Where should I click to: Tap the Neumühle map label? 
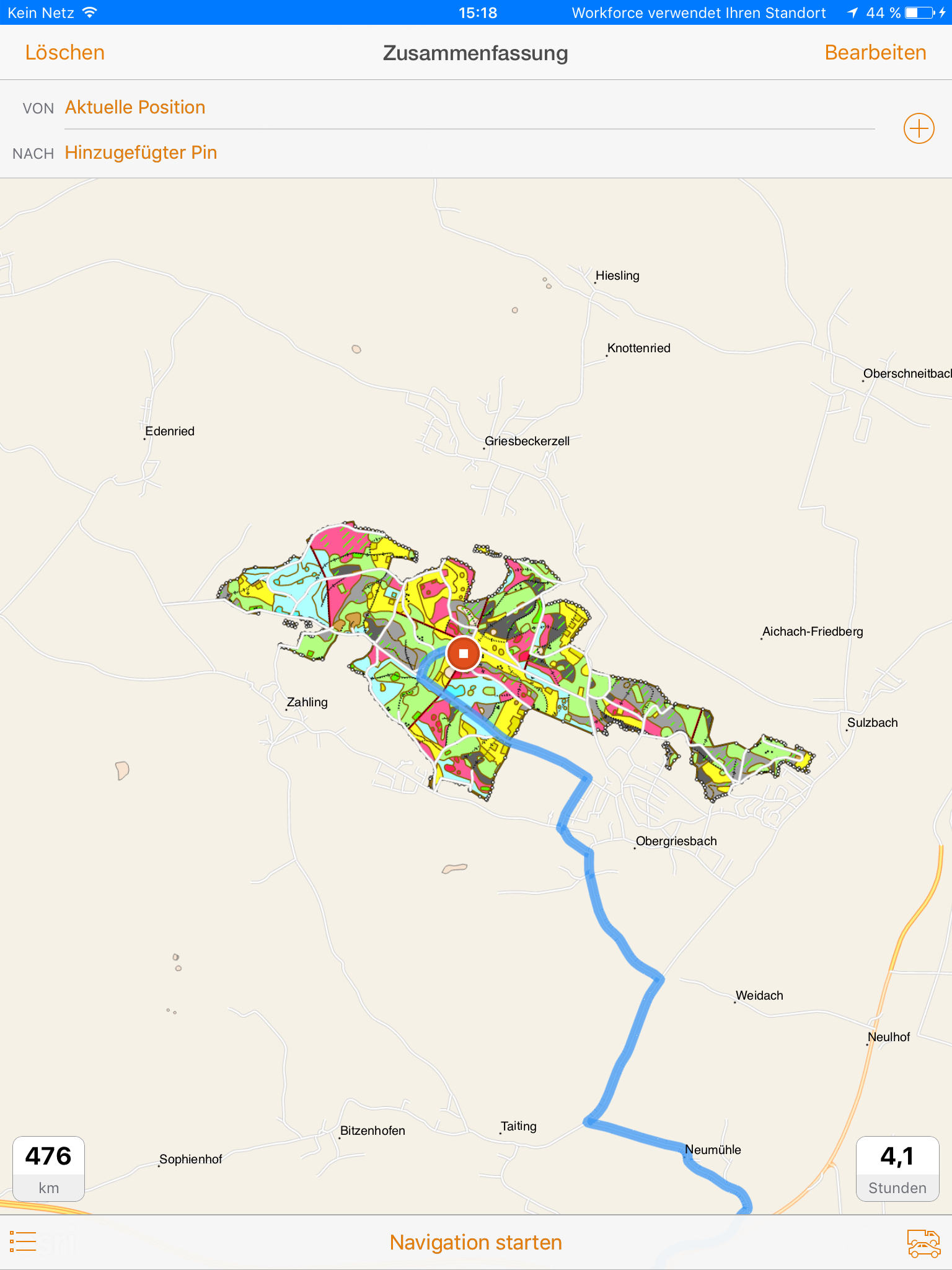(x=713, y=1150)
